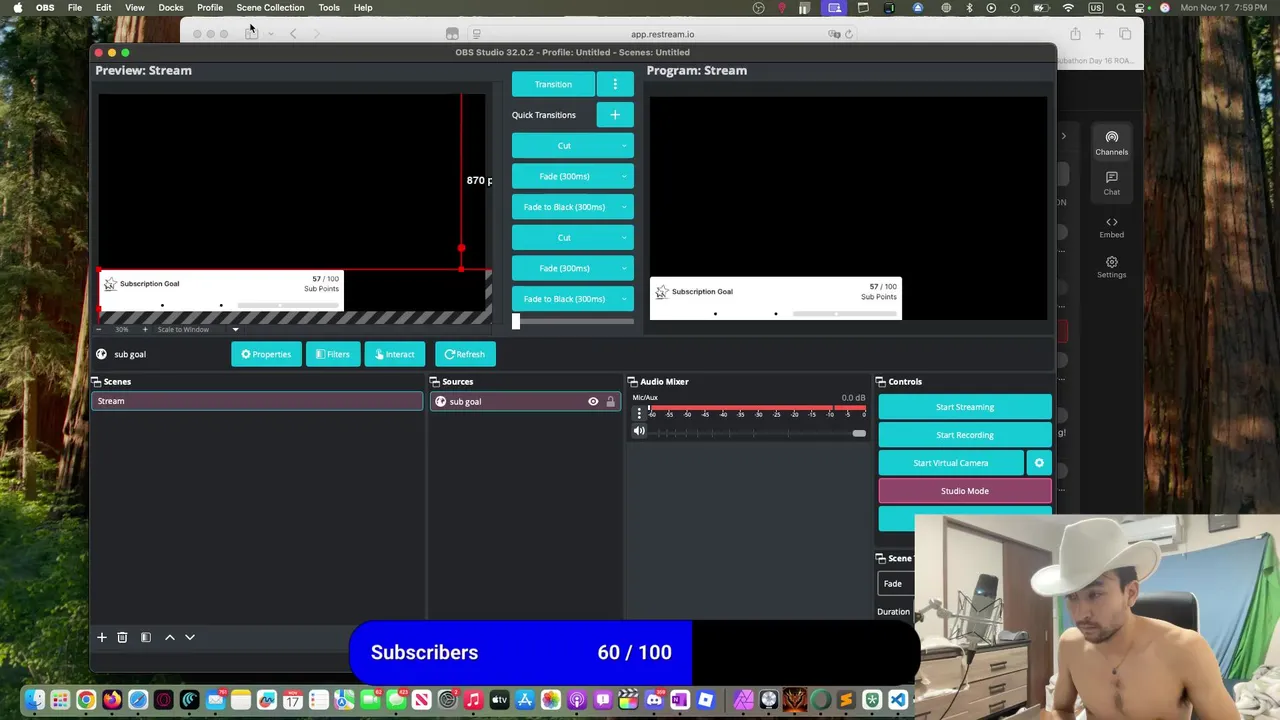The image size is (1280, 720).
Task: Open the View menu
Action: coord(134,8)
